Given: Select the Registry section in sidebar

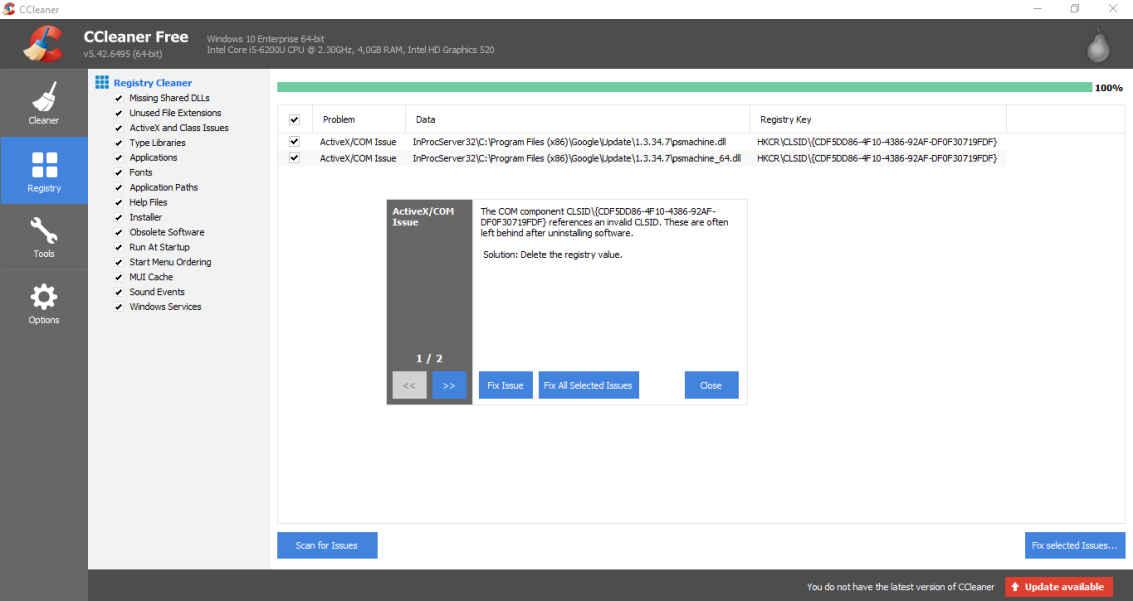Looking at the screenshot, I should [43, 170].
